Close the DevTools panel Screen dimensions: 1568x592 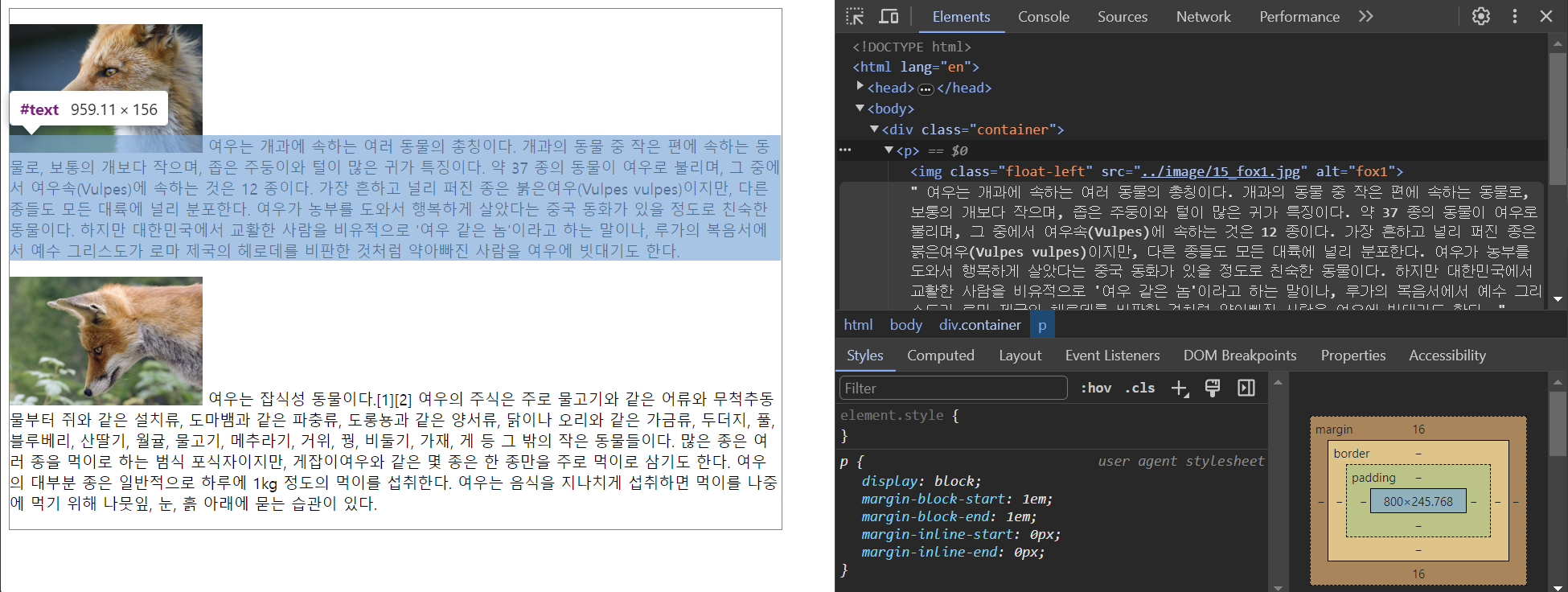pyautogui.click(x=1546, y=16)
